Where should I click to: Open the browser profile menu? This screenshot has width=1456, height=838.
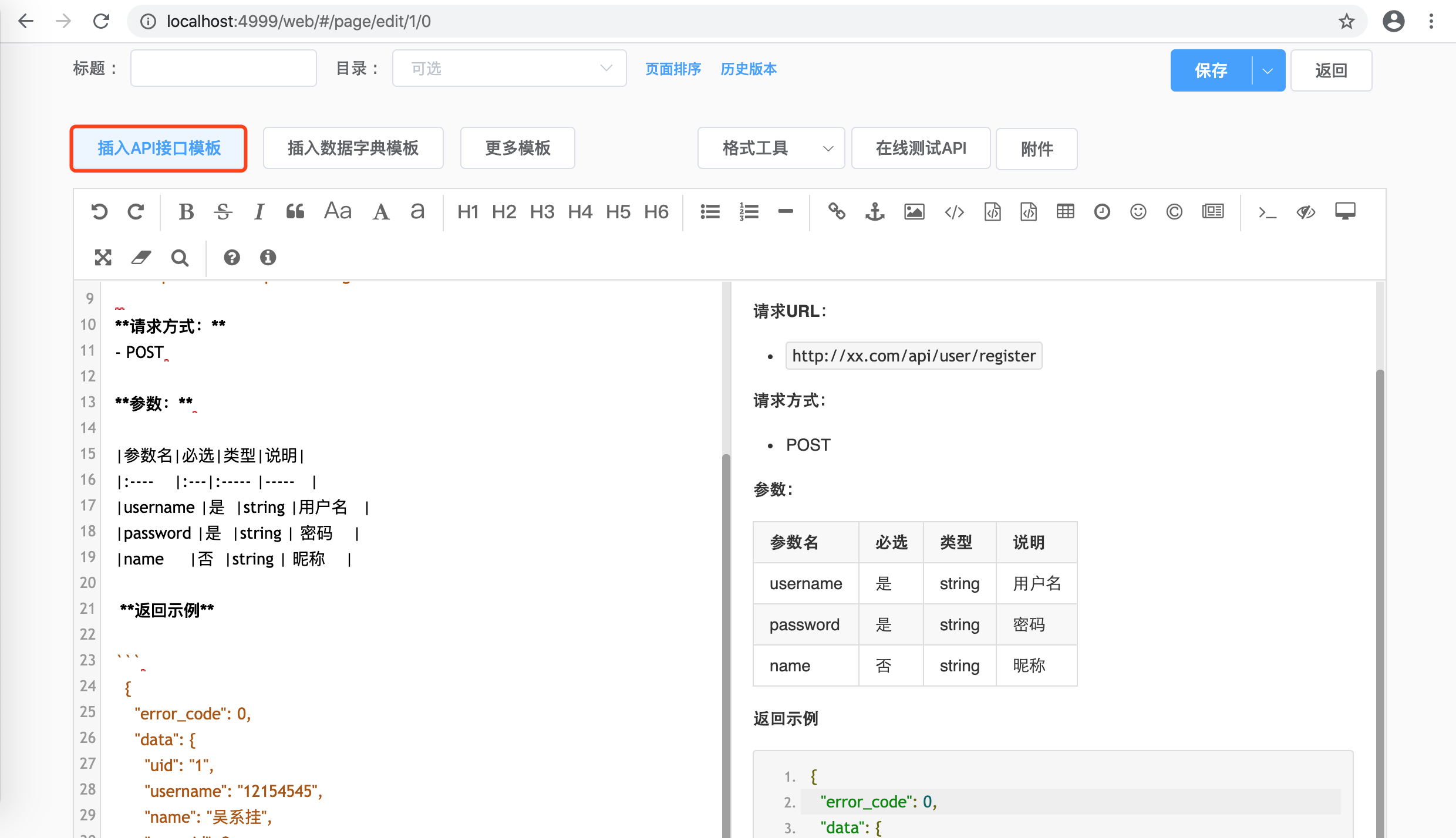click(1393, 22)
